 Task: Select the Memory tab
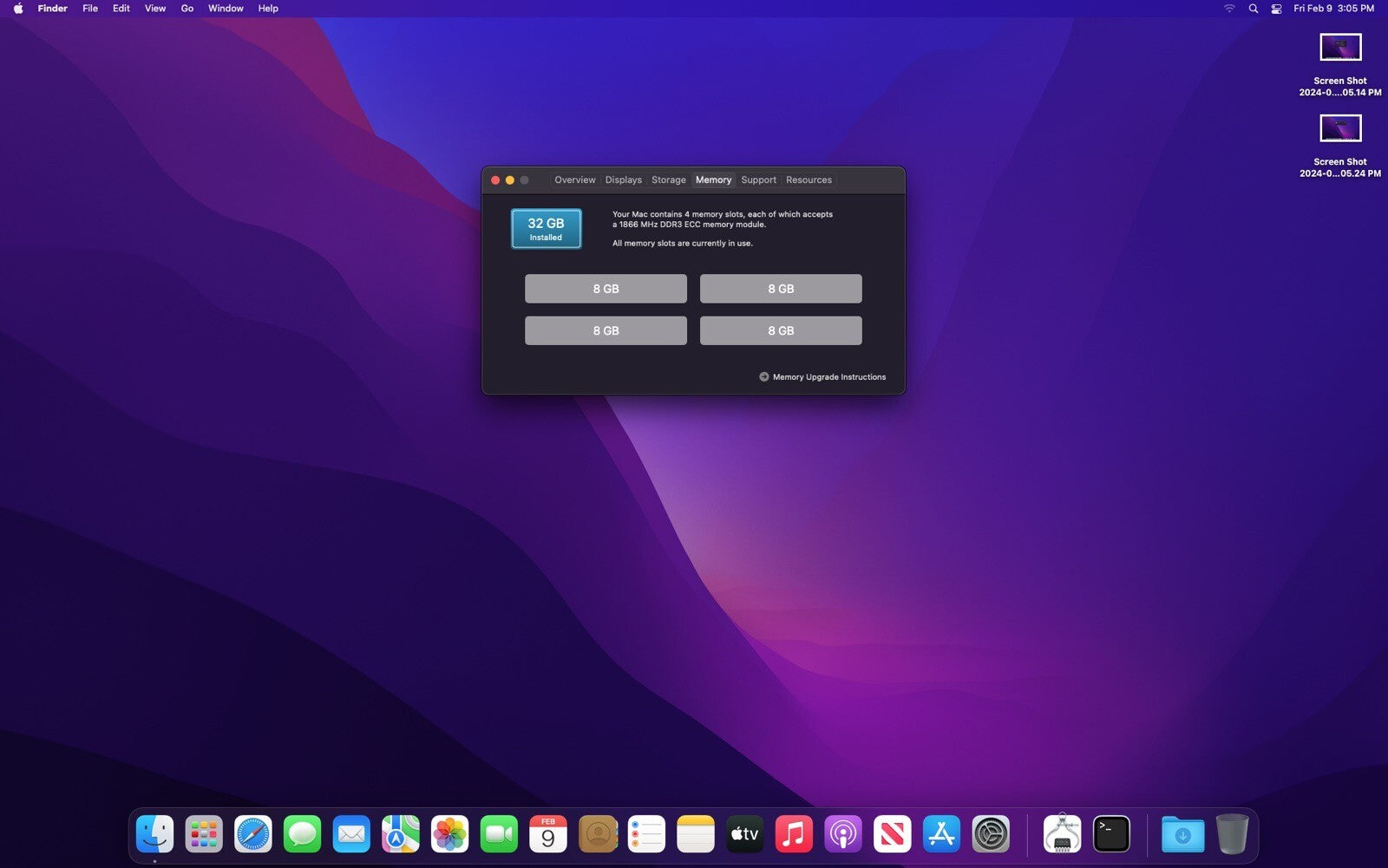714,180
